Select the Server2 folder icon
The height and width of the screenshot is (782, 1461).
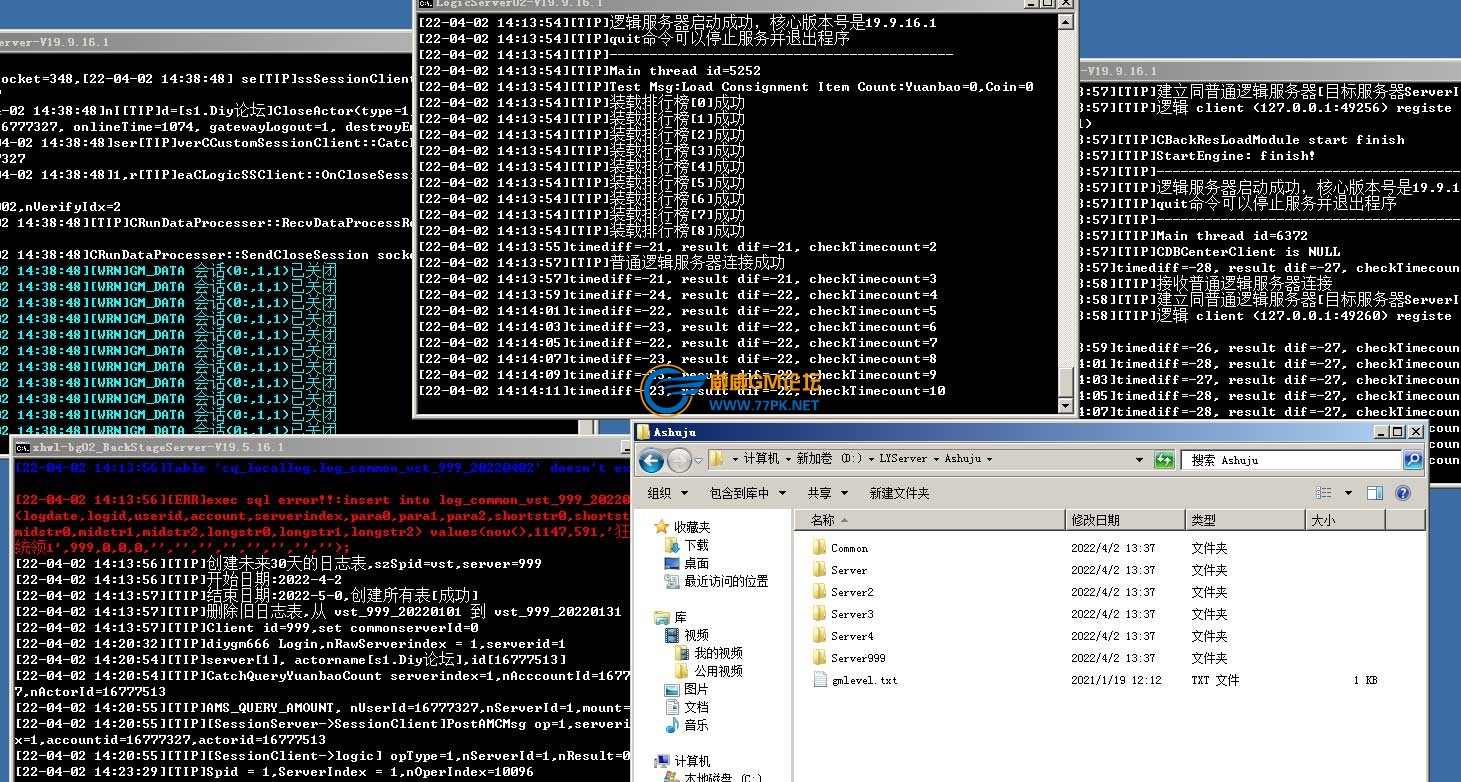point(819,592)
